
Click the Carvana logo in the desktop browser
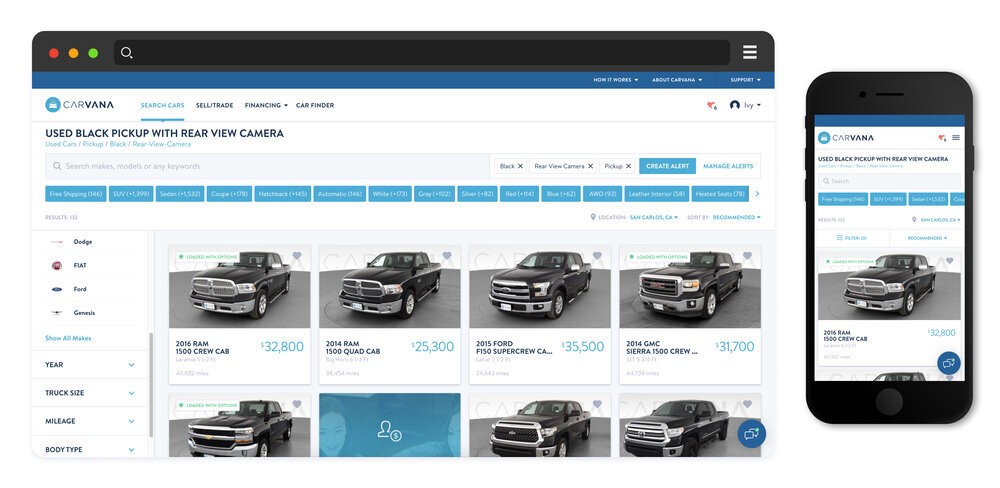[80, 105]
